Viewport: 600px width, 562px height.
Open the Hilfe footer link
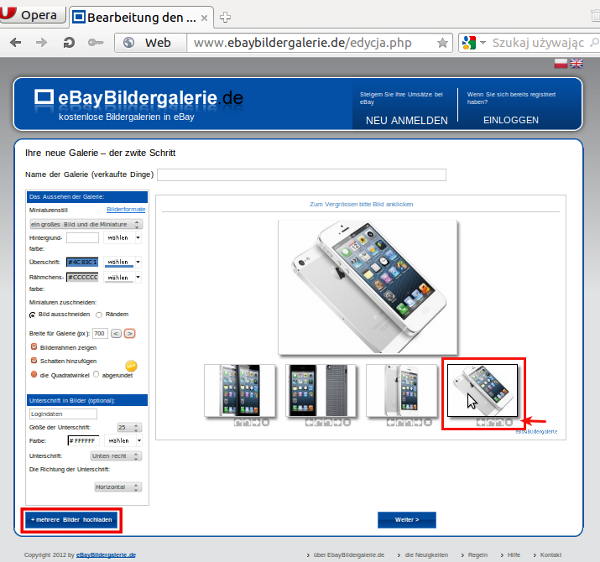pyautogui.click(x=514, y=555)
